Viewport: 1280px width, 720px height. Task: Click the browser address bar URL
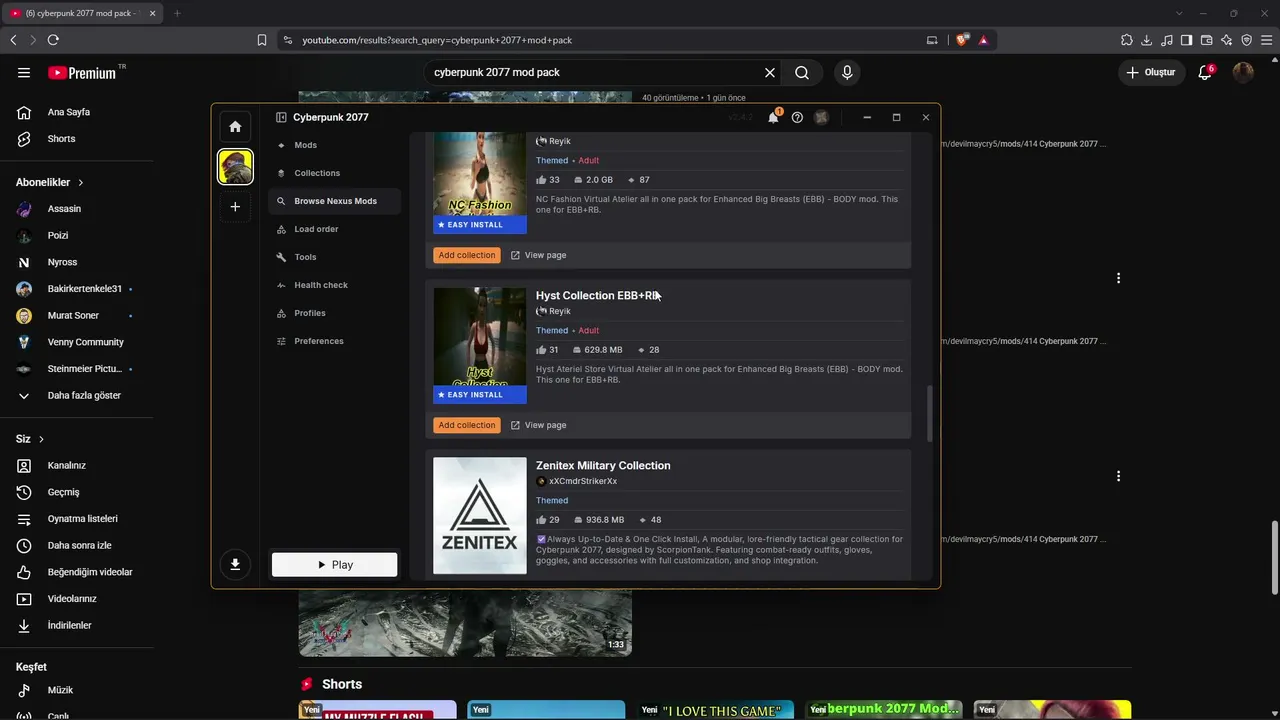tap(437, 40)
